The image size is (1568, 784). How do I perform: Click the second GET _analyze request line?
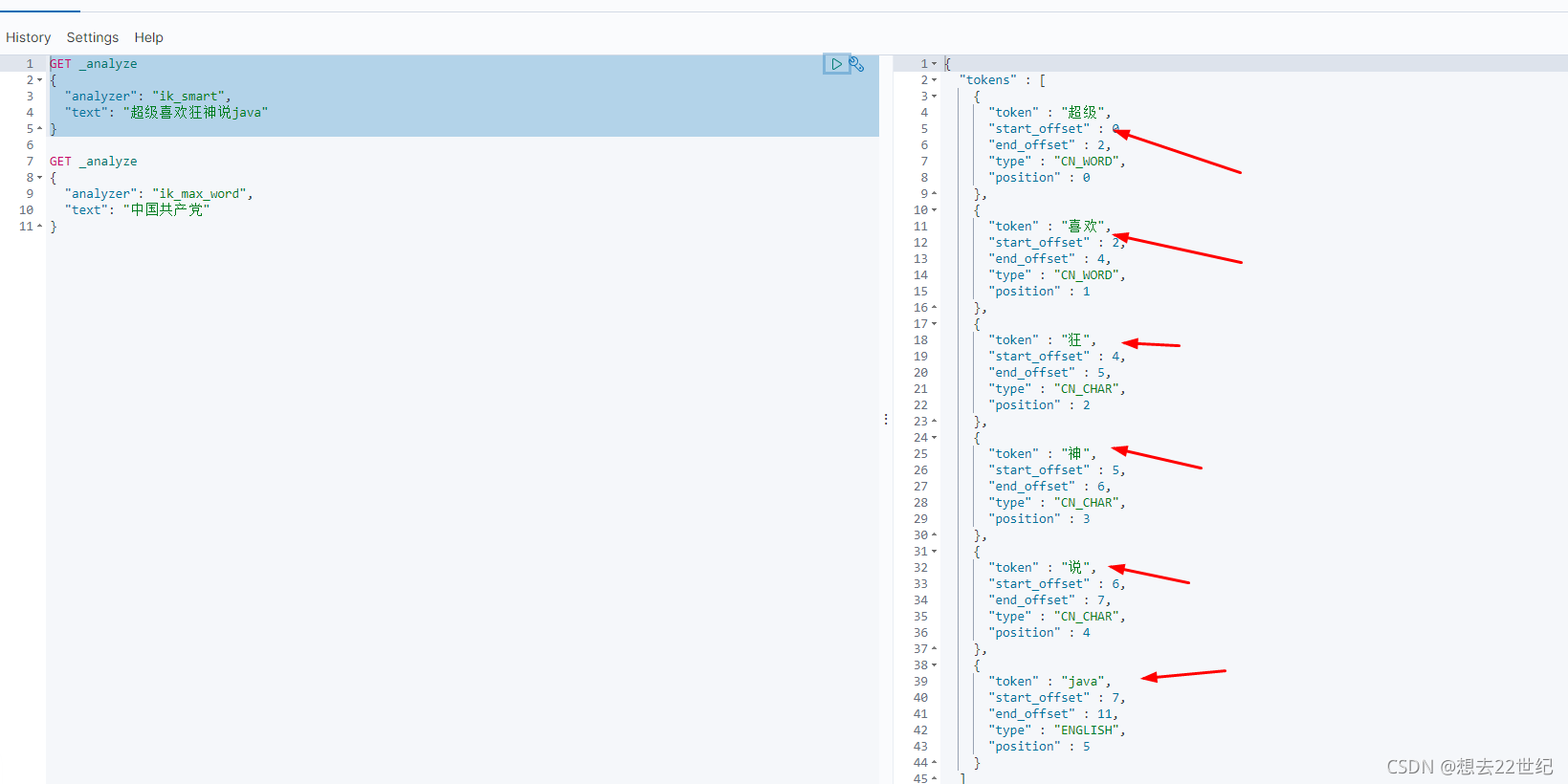(x=94, y=162)
